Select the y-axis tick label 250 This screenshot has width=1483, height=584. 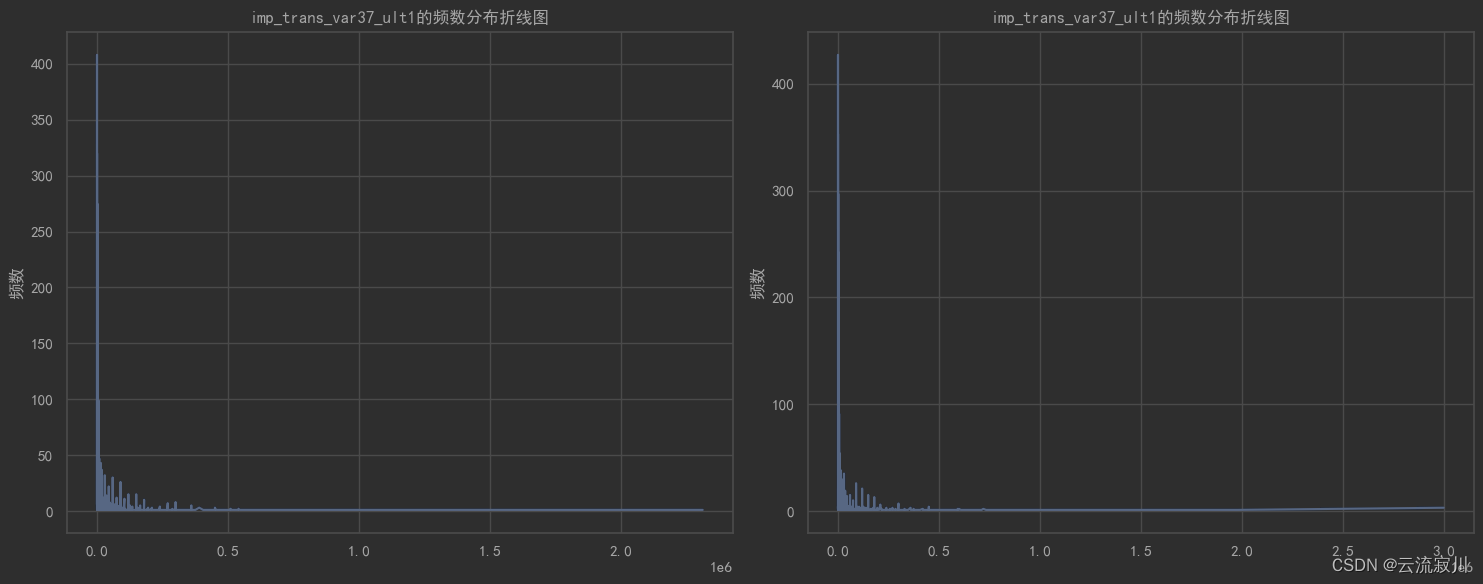[41, 233]
